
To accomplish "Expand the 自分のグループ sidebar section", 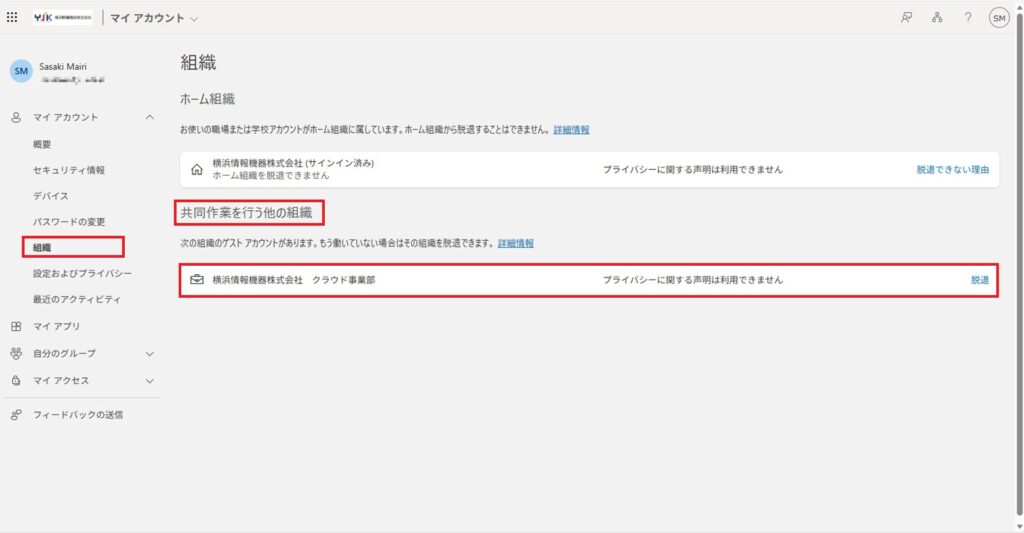I will click(150, 353).
